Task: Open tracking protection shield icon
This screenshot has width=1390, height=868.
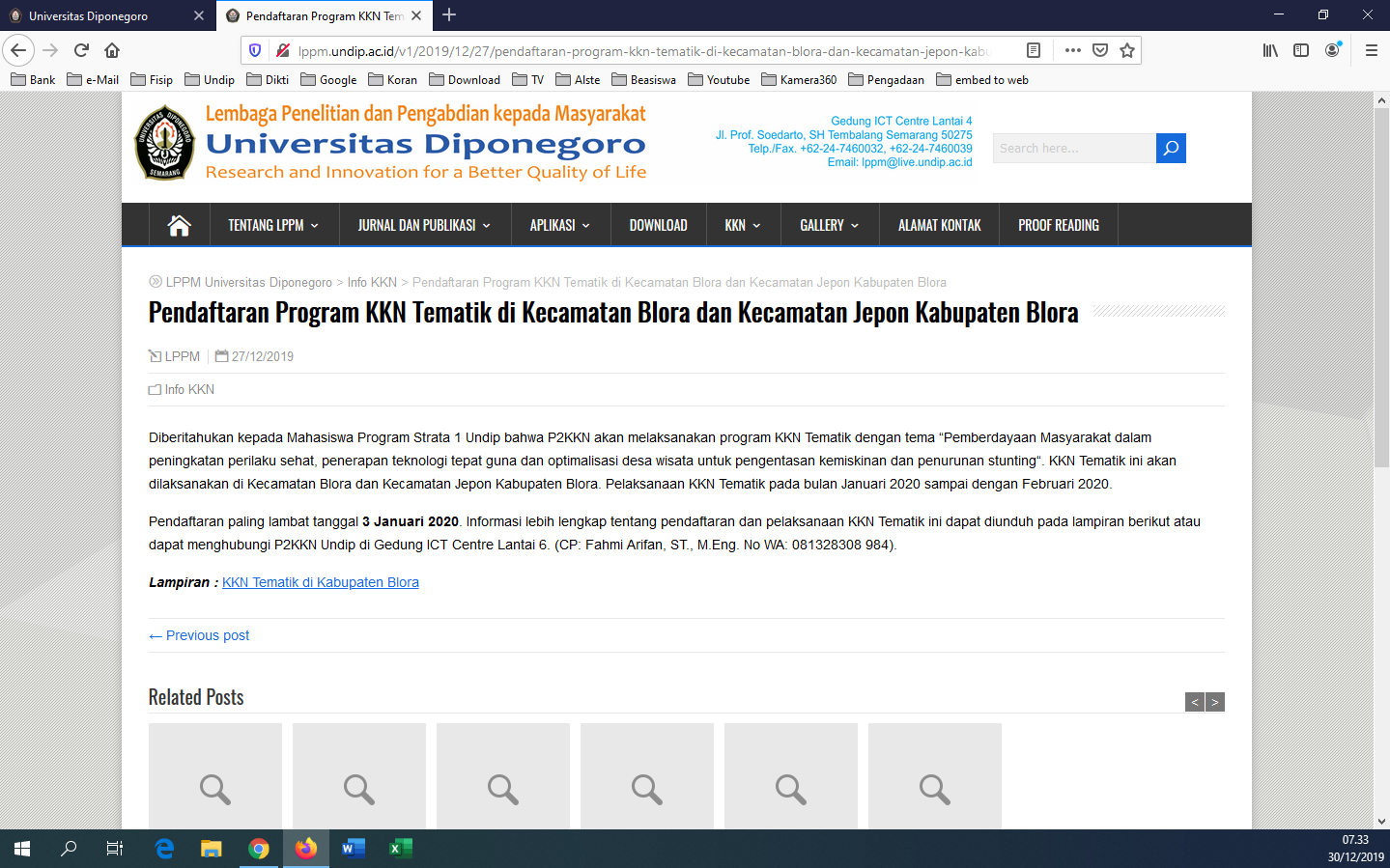Action: click(255, 50)
